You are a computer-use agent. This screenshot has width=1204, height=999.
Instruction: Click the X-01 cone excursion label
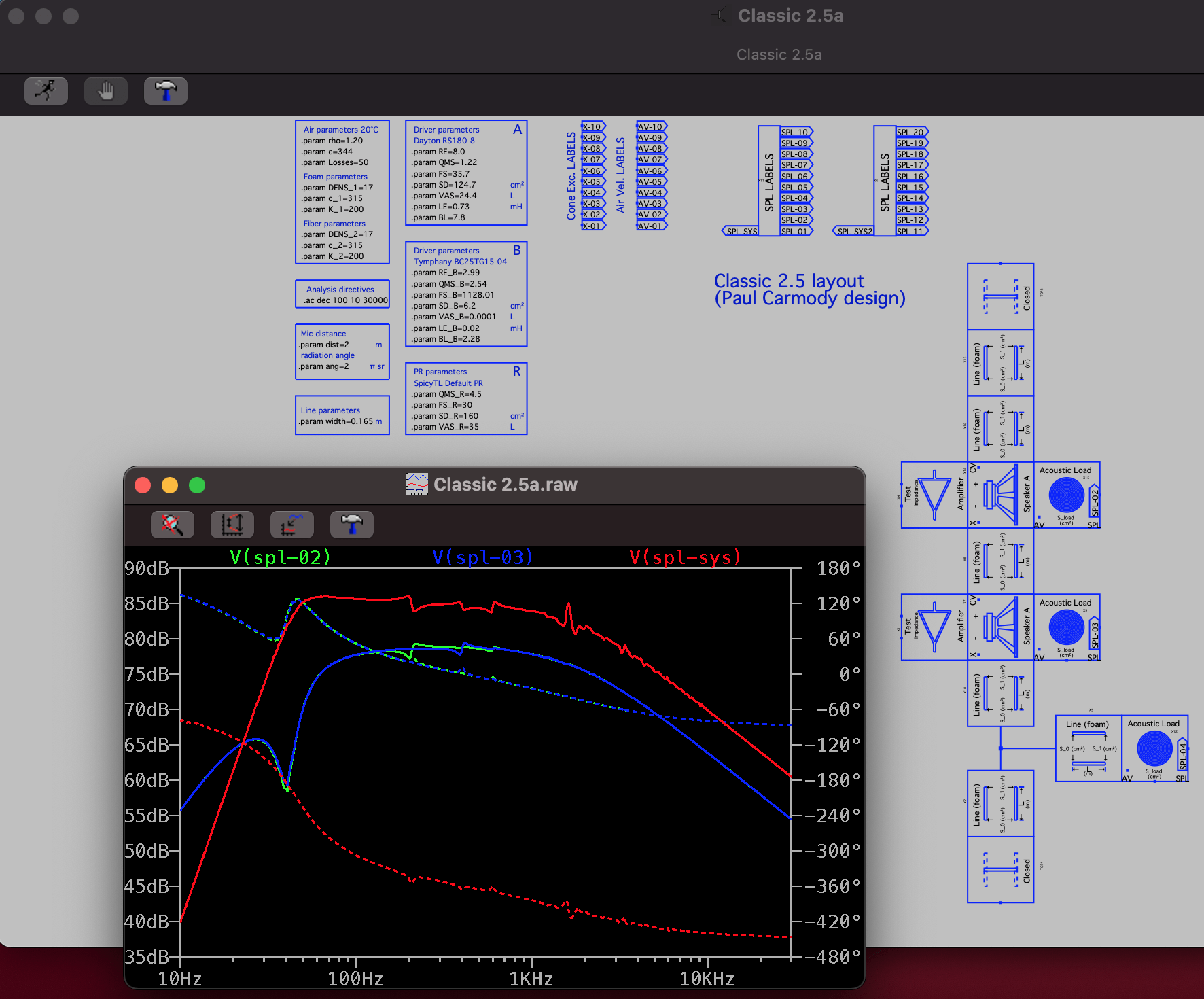point(593,226)
